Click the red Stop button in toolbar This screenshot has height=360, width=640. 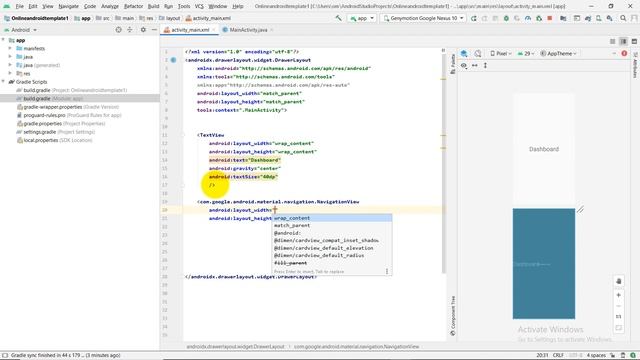[550, 18]
